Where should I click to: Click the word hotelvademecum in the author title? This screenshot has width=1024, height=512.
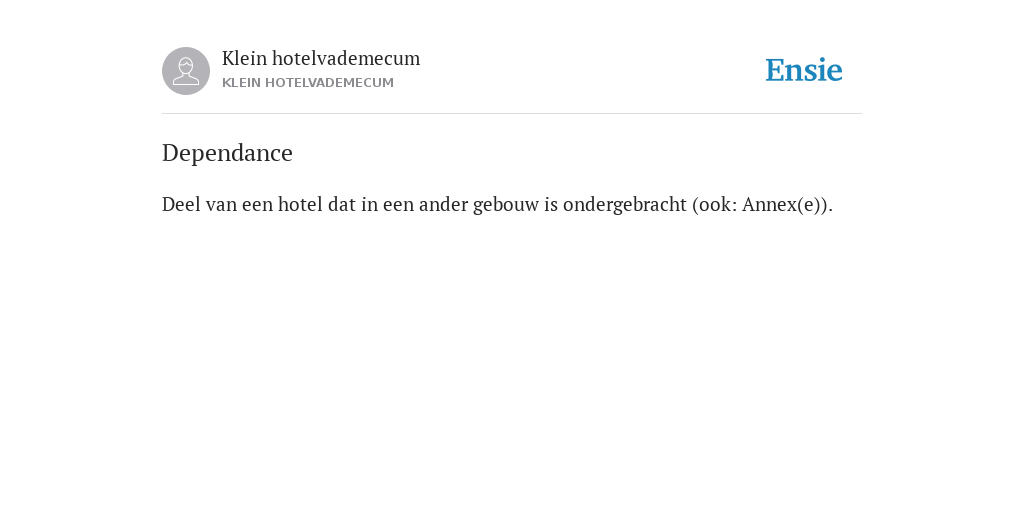click(x=346, y=58)
